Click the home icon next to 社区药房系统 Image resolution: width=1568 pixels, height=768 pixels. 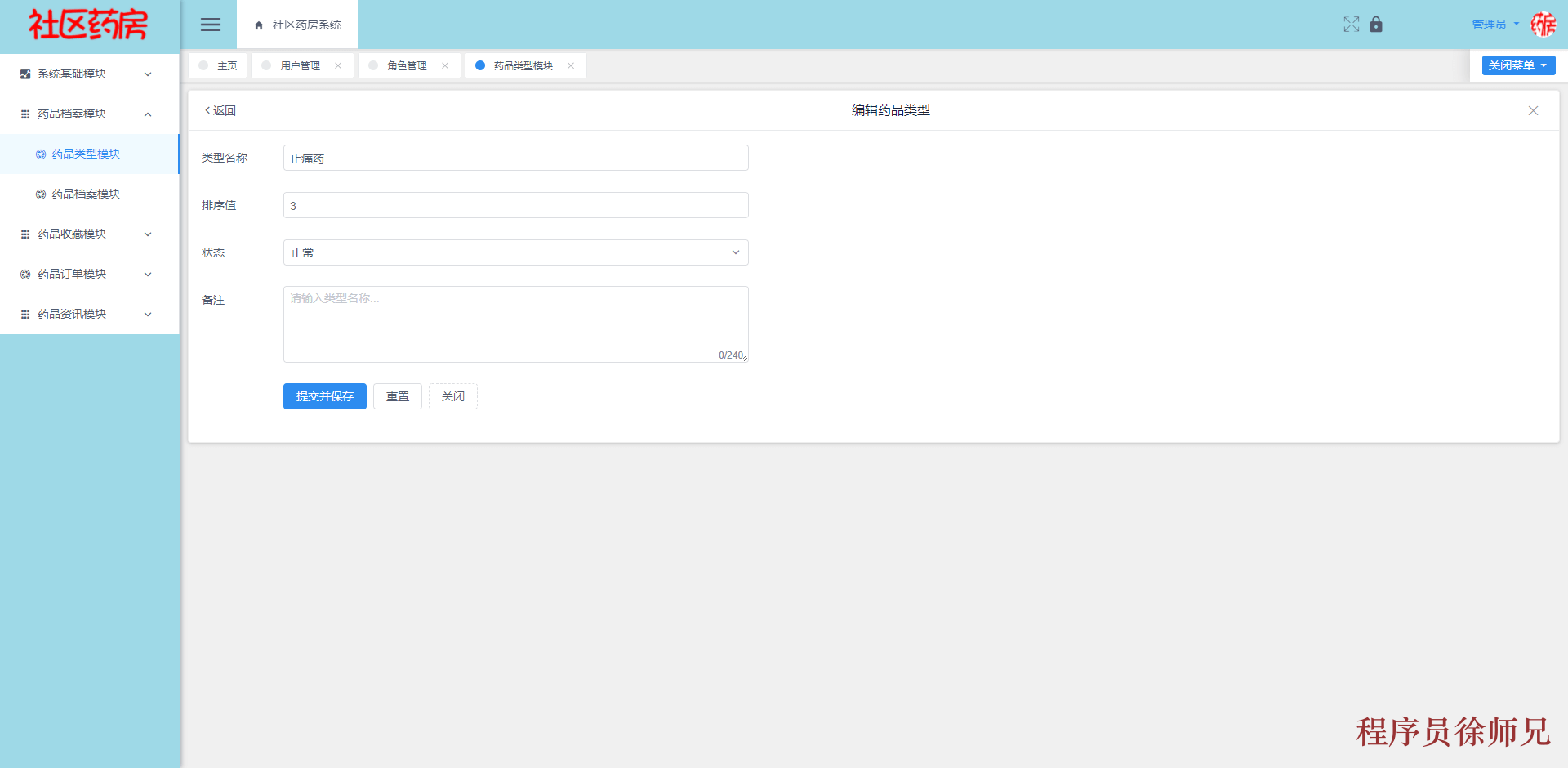click(257, 25)
